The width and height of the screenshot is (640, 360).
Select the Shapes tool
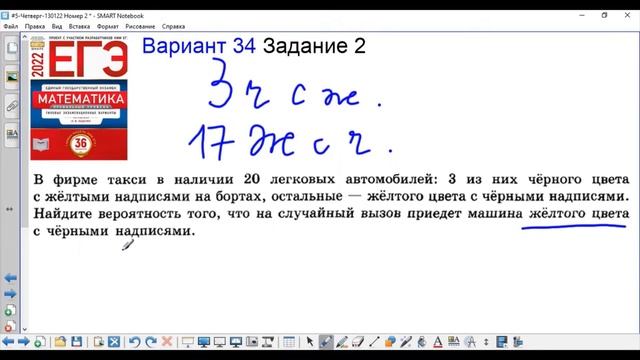click(x=390, y=342)
